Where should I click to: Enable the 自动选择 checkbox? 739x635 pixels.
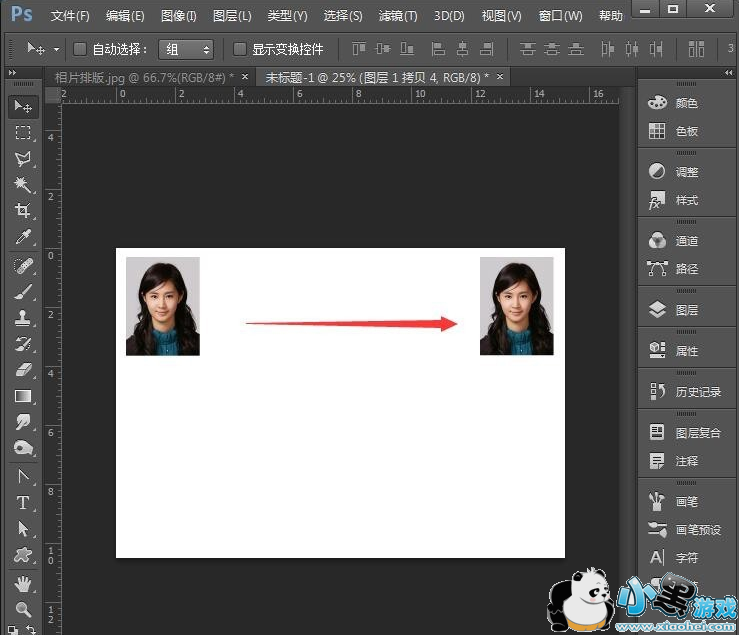tap(80, 49)
